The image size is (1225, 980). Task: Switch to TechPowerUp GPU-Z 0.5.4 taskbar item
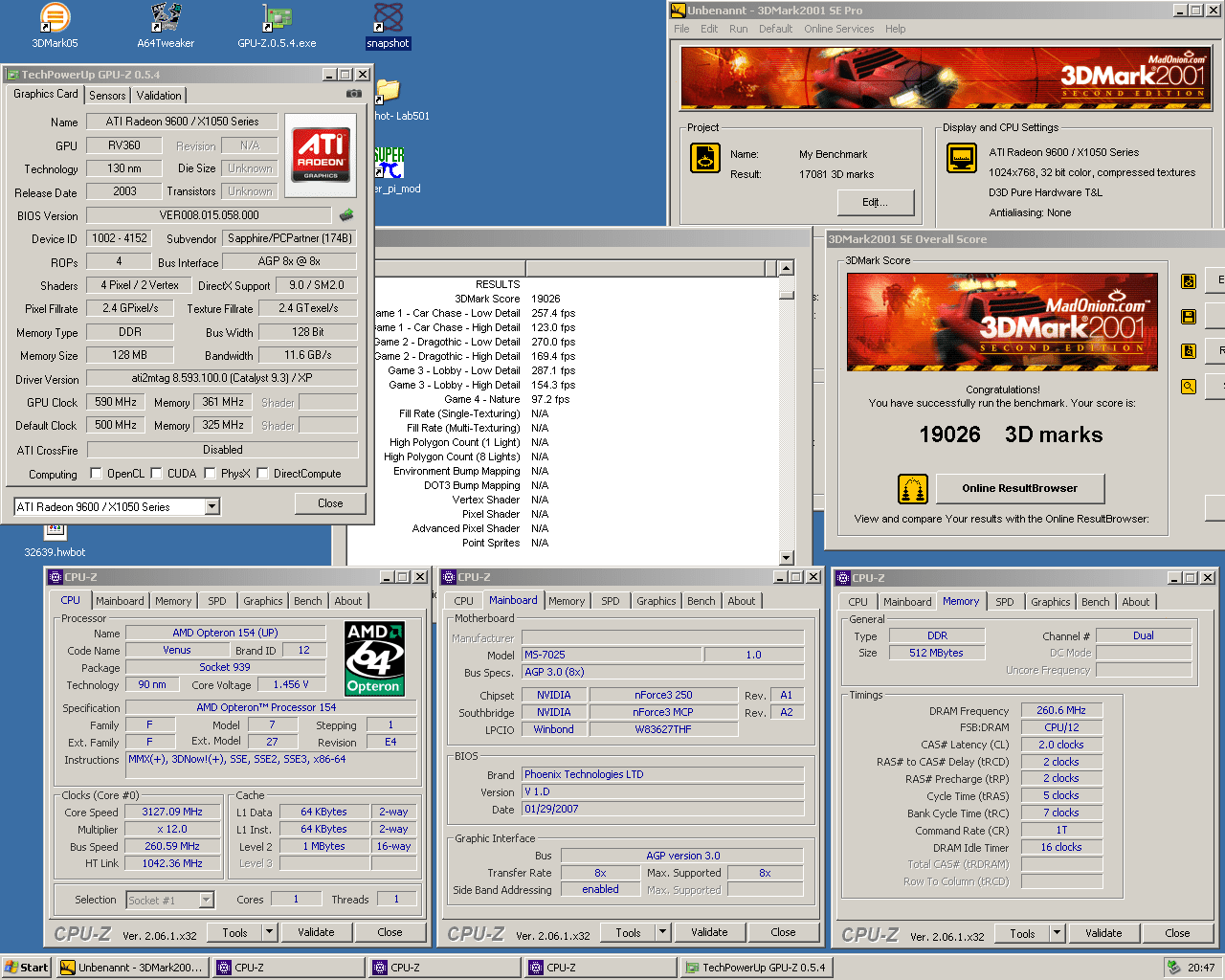(755, 968)
